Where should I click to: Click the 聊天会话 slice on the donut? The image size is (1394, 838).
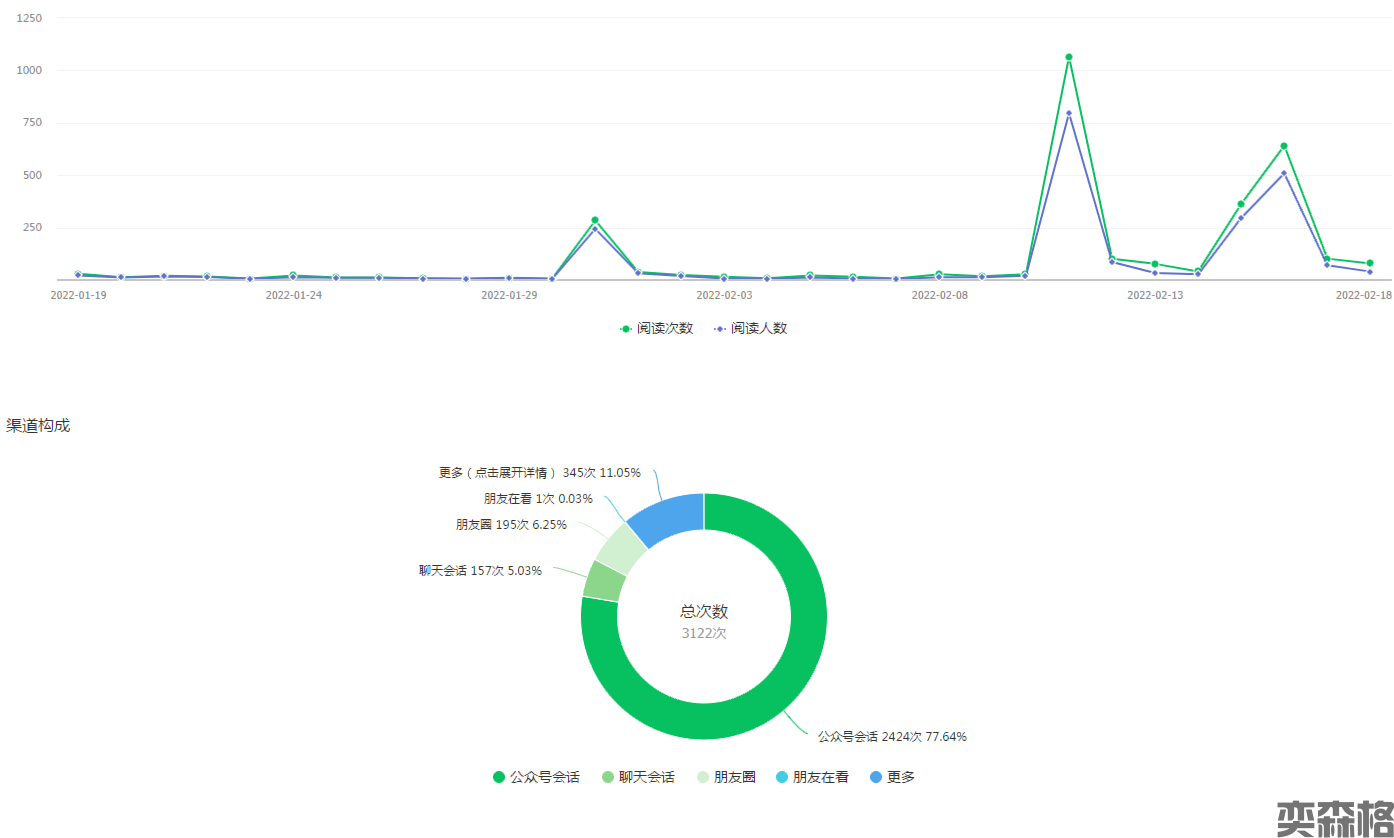(604, 581)
